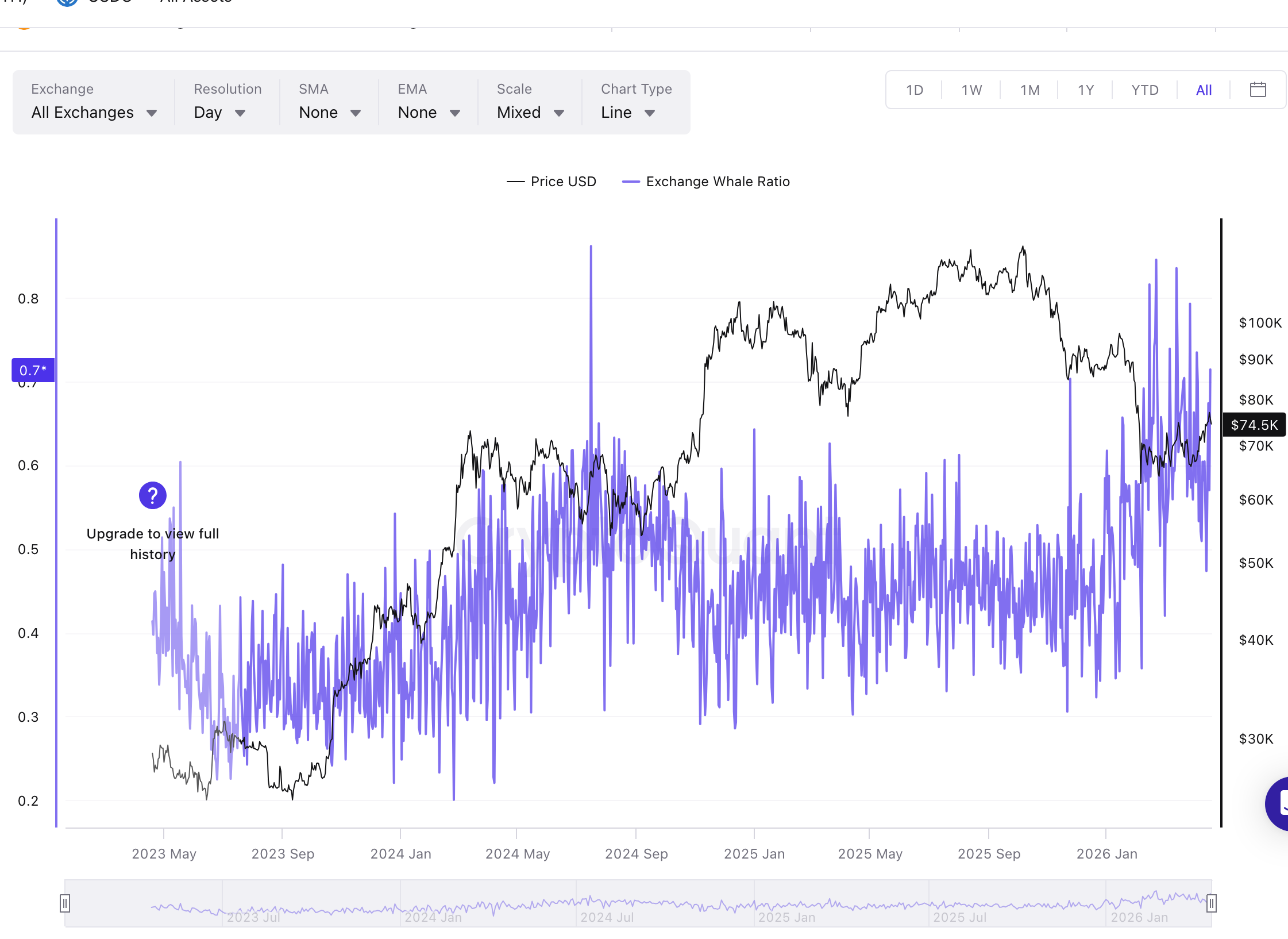Screen dimensions: 1288x939
Task: Click the $100K price axis label
Action: [1260, 323]
